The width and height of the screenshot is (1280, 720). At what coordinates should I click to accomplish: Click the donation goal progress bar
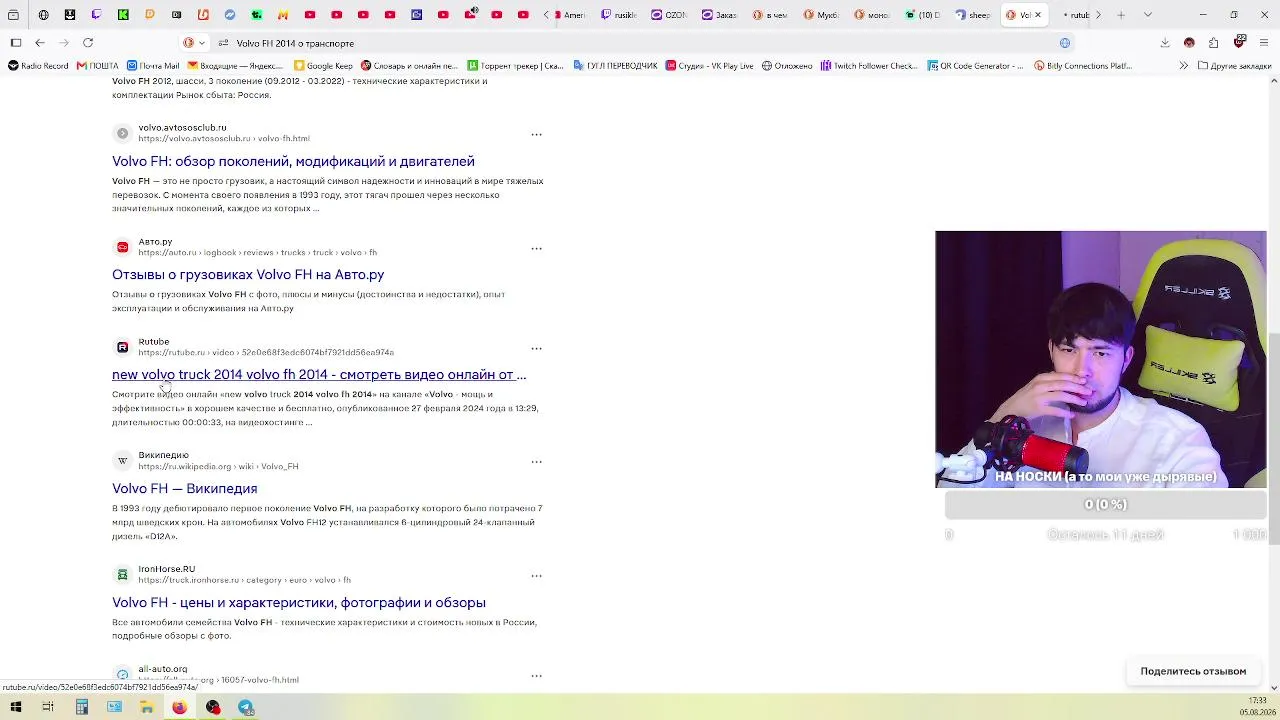(x=1105, y=505)
